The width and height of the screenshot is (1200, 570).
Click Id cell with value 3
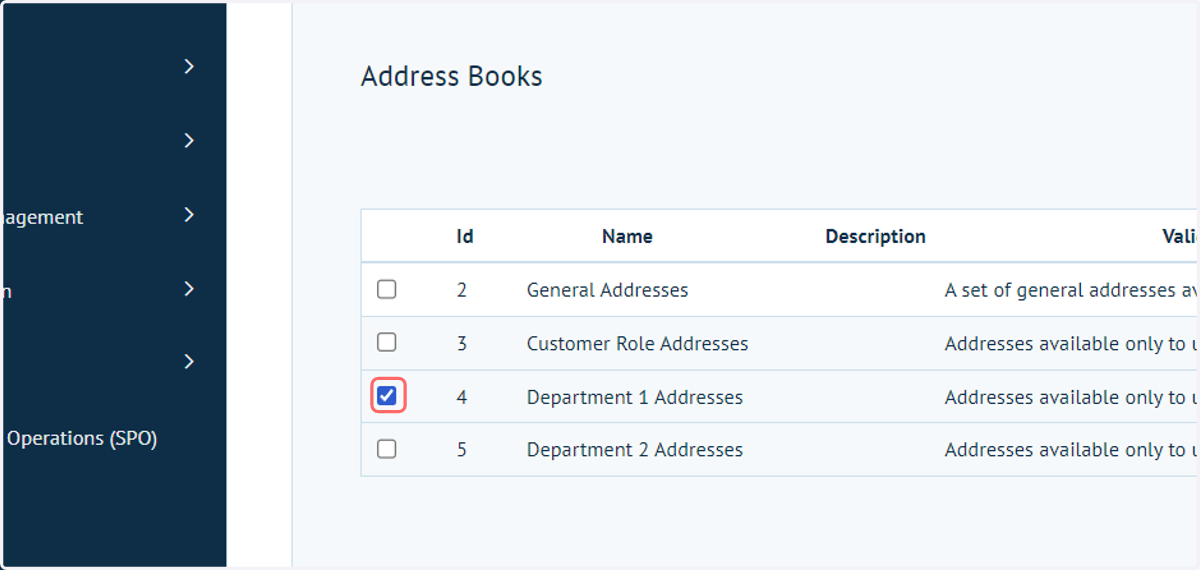pyautogui.click(x=462, y=343)
